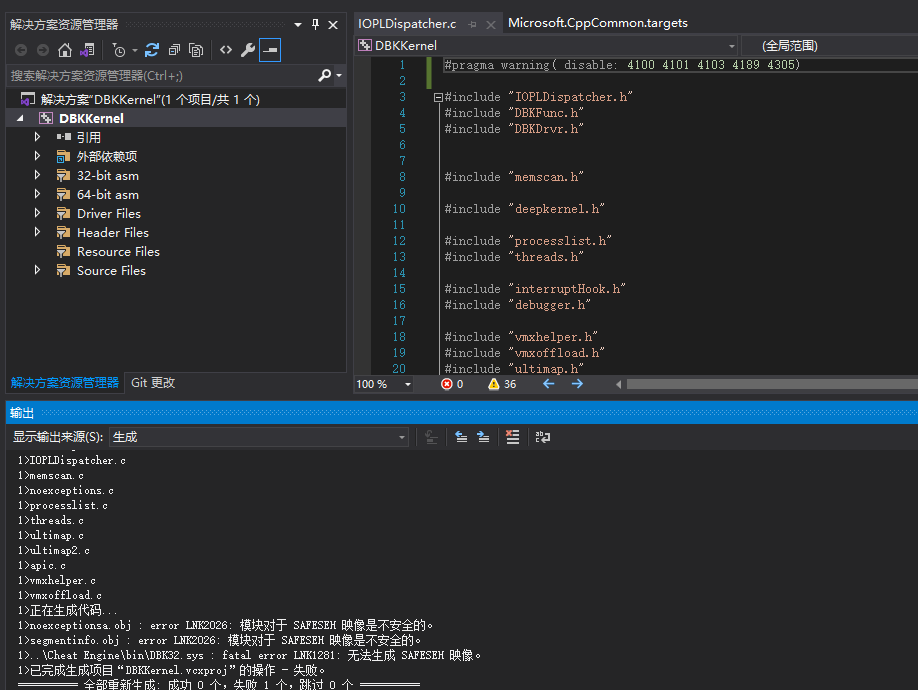Click the View Code icon in Solution Explorer
Screen dimensions: 918x690
click(x=225, y=51)
